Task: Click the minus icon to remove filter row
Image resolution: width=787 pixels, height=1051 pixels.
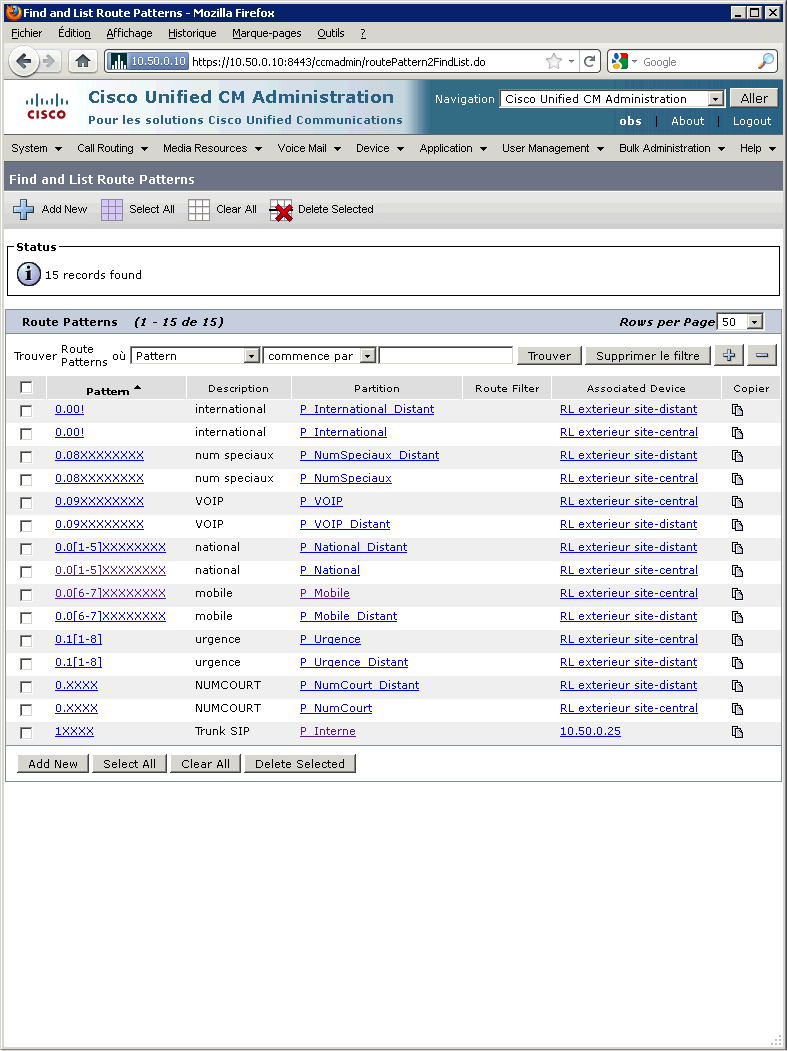Action: coord(762,355)
